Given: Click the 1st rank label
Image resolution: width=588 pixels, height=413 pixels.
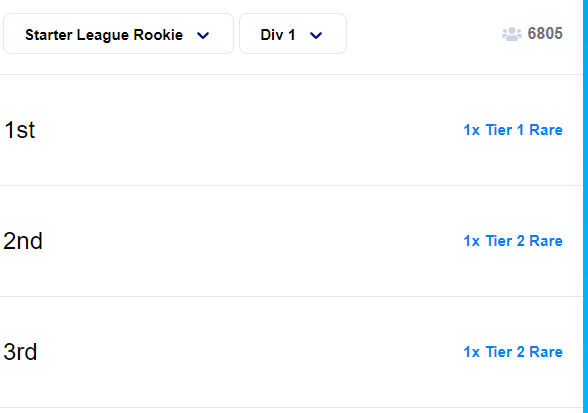Looking at the screenshot, I should pyautogui.click(x=19, y=130).
